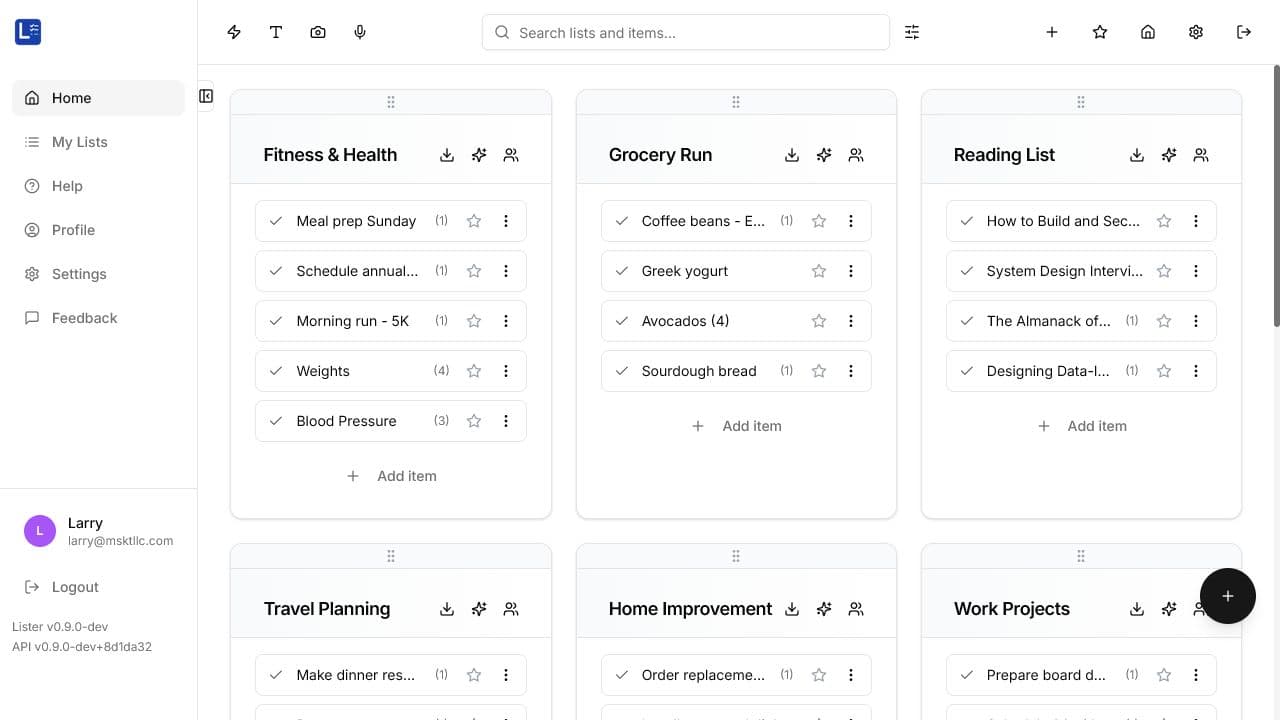Click the plus icon in top toolbar

pyautogui.click(x=1052, y=32)
